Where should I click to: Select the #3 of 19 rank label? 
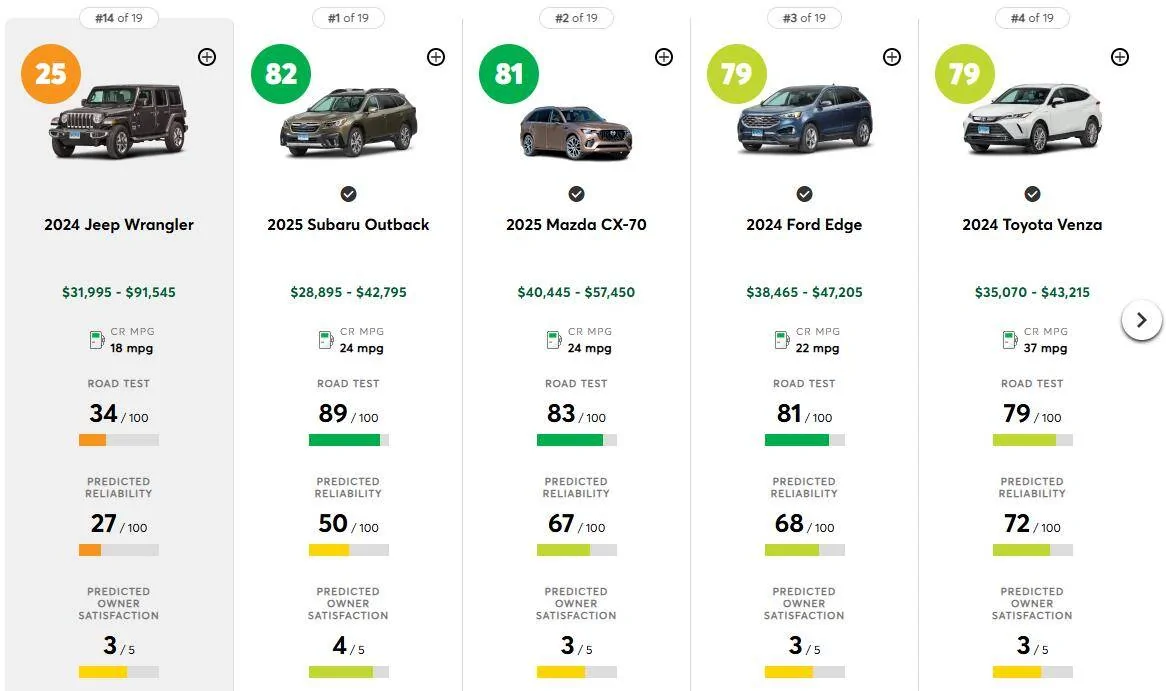click(x=805, y=18)
